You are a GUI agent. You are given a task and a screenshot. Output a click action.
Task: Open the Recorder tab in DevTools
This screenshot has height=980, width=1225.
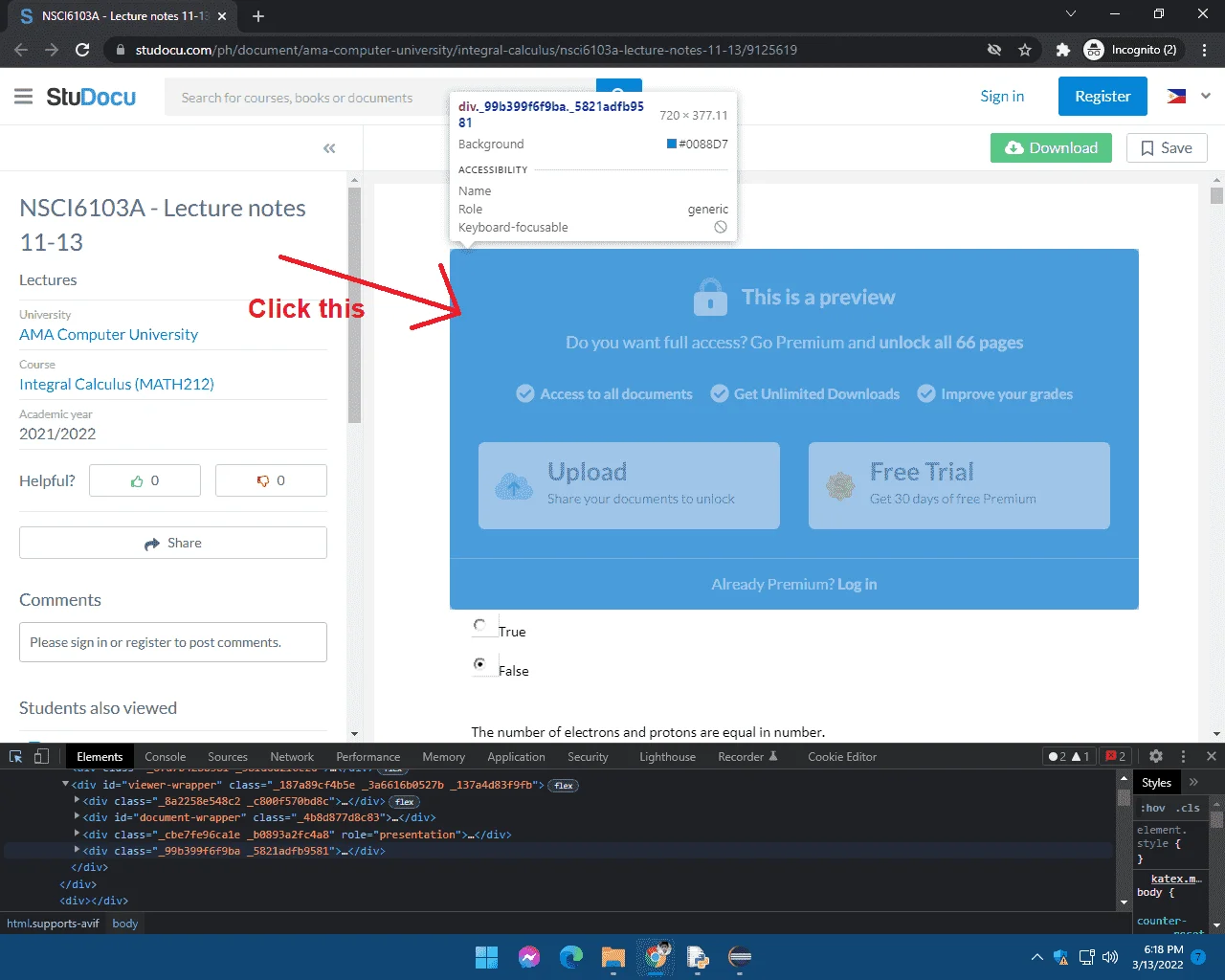(x=747, y=756)
